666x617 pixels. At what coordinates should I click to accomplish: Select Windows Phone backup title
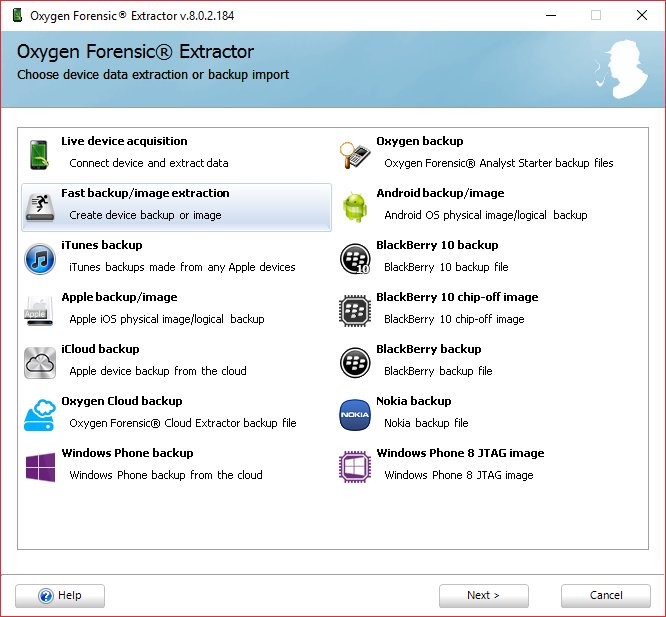[127, 453]
